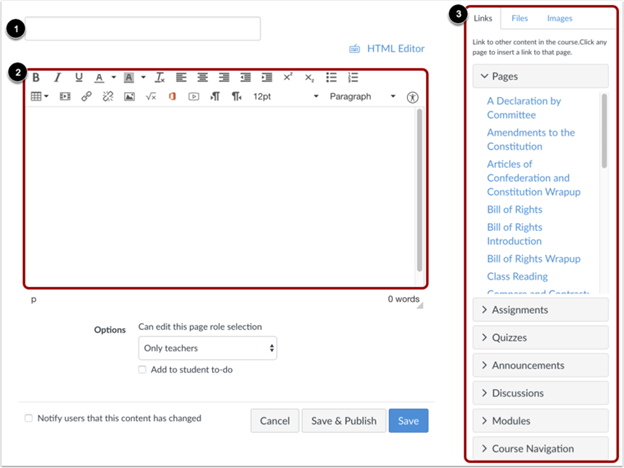Viewport: 624px width, 468px height.
Task: Click the blue Save button
Action: click(x=408, y=421)
